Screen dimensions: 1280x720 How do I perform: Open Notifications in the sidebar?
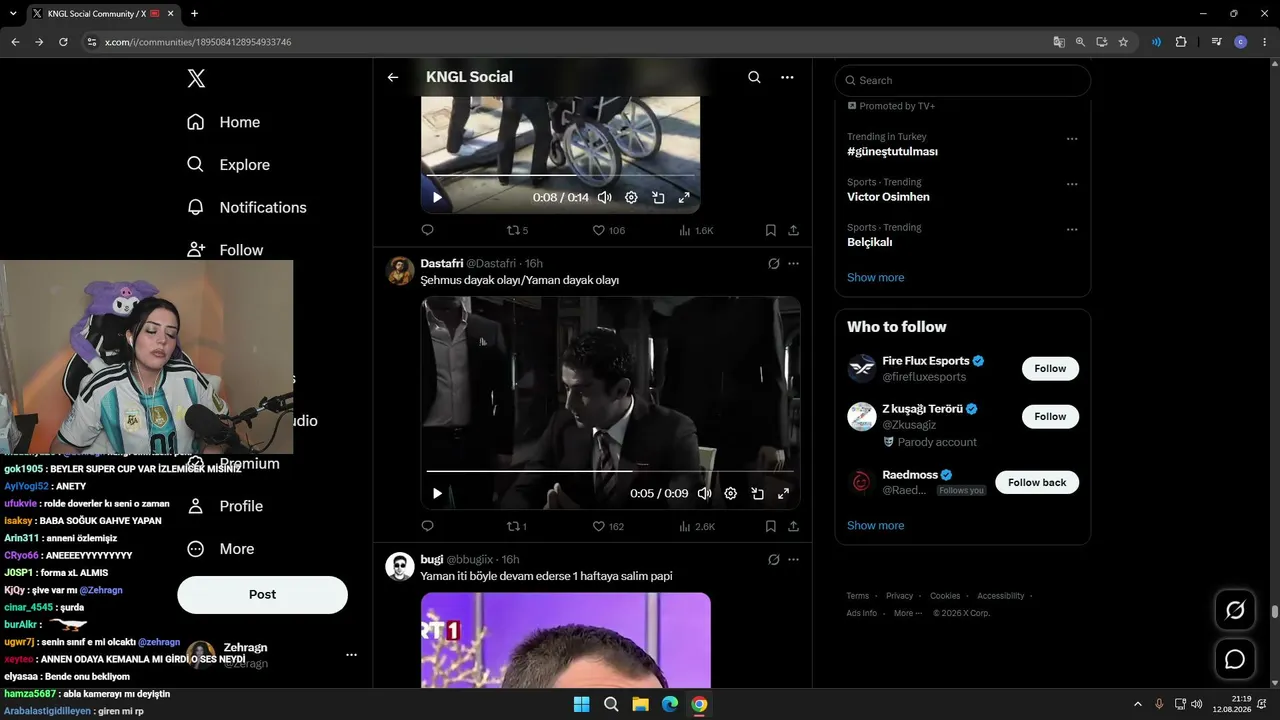(247, 207)
